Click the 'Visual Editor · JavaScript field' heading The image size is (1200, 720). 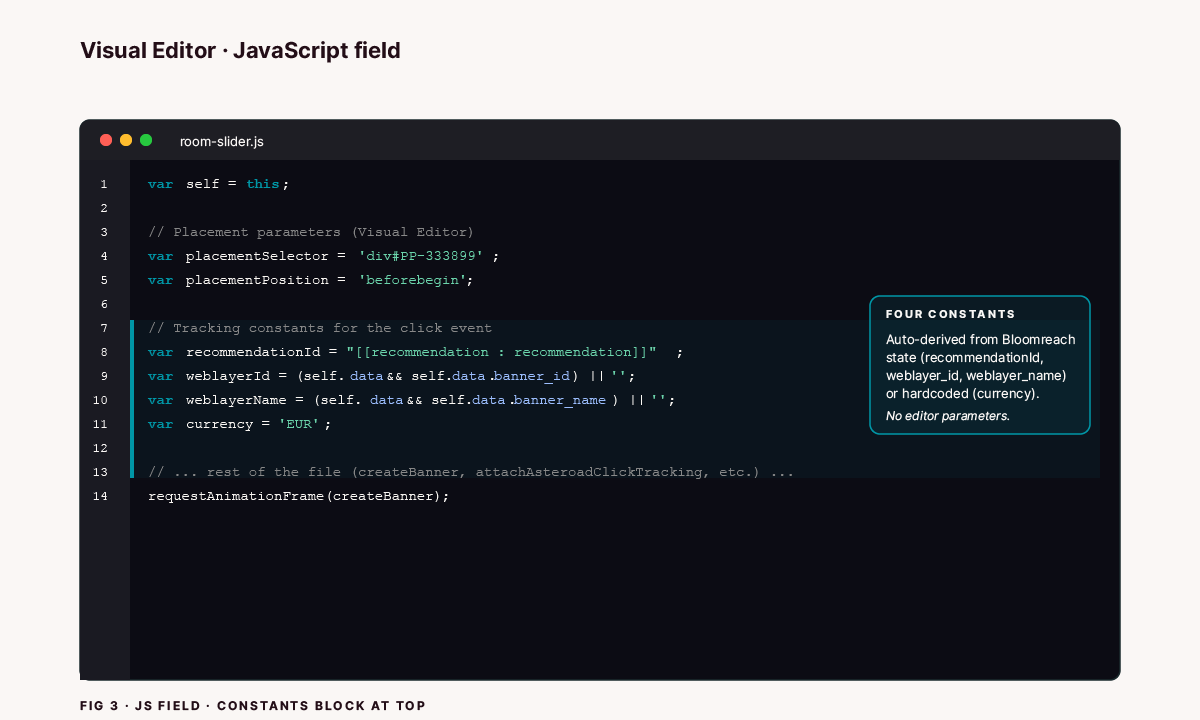click(x=240, y=50)
